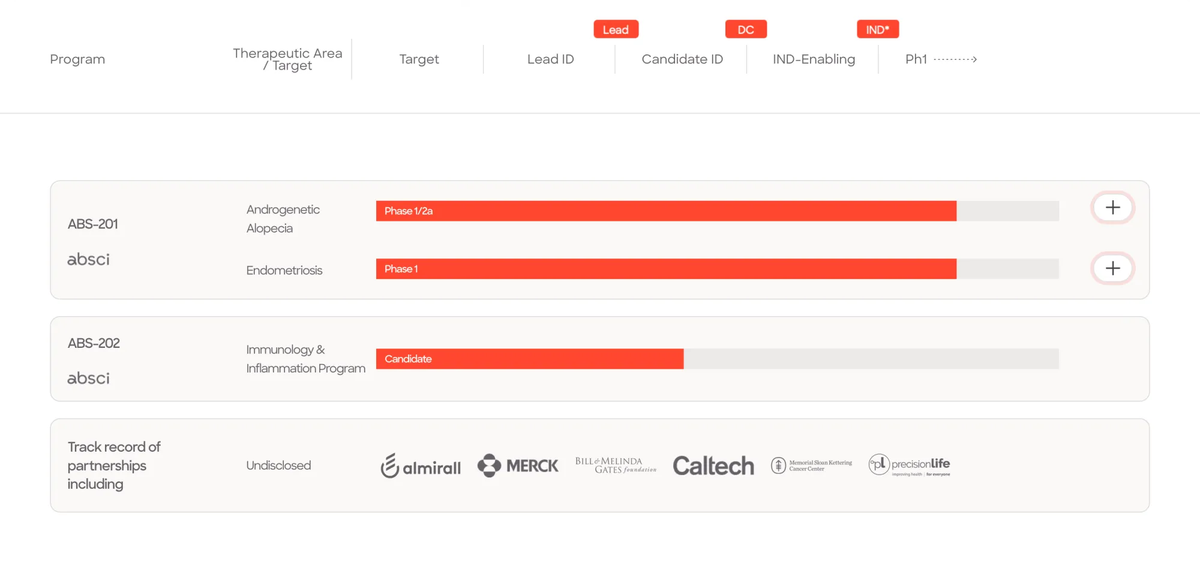This screenshot has width=1200, height=577.
Task: Click the absci logo under ABS-201
Action: click(88, 259)
